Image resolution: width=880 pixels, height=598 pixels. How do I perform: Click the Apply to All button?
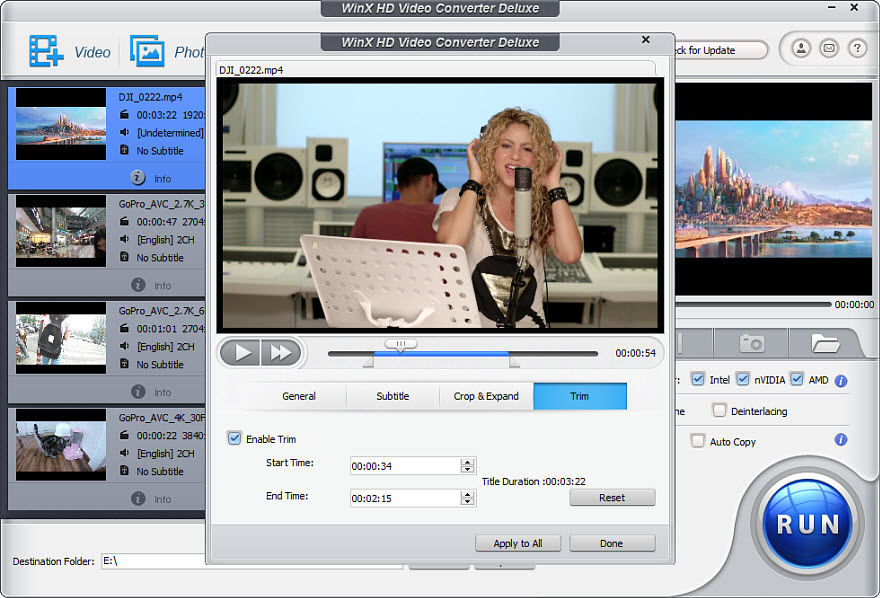coord(517,543)
